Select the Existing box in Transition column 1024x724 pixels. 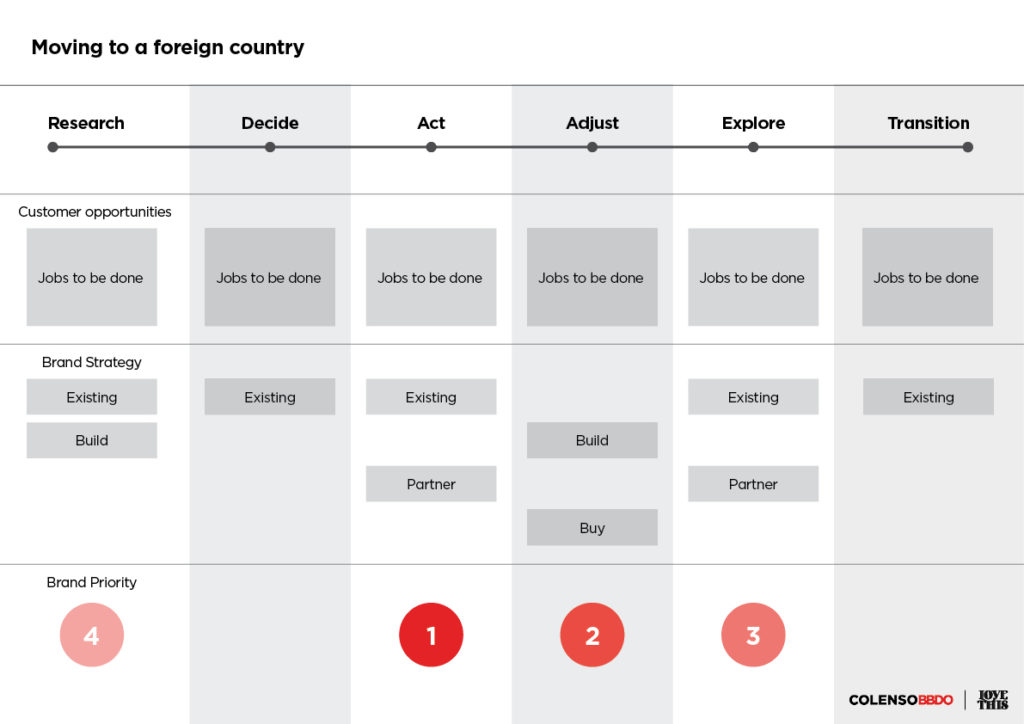pos(928,397)
